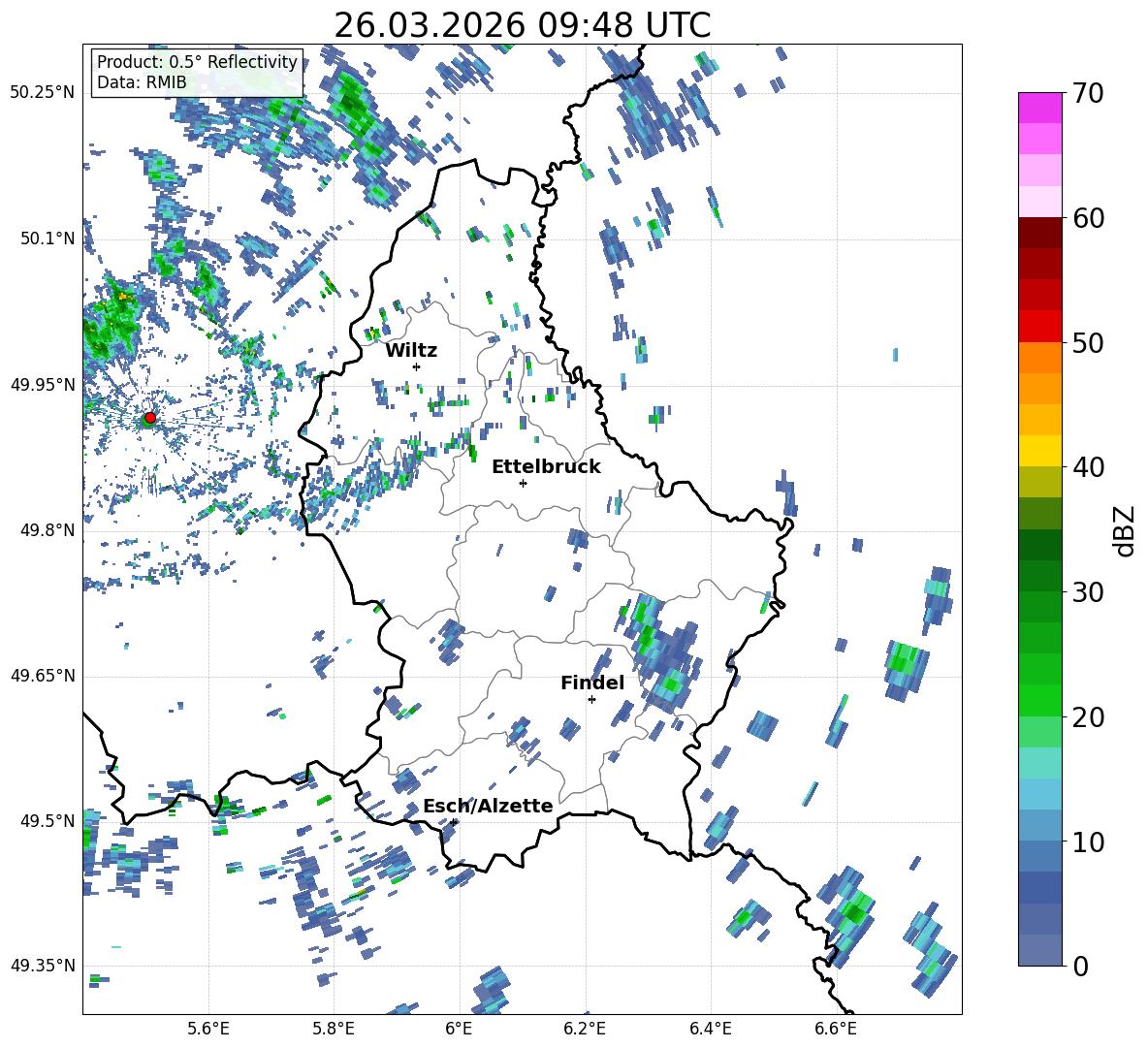Click the 6°E longitude label
The width and height of the screenshot is (1148, 1048).
[459, 1029]
